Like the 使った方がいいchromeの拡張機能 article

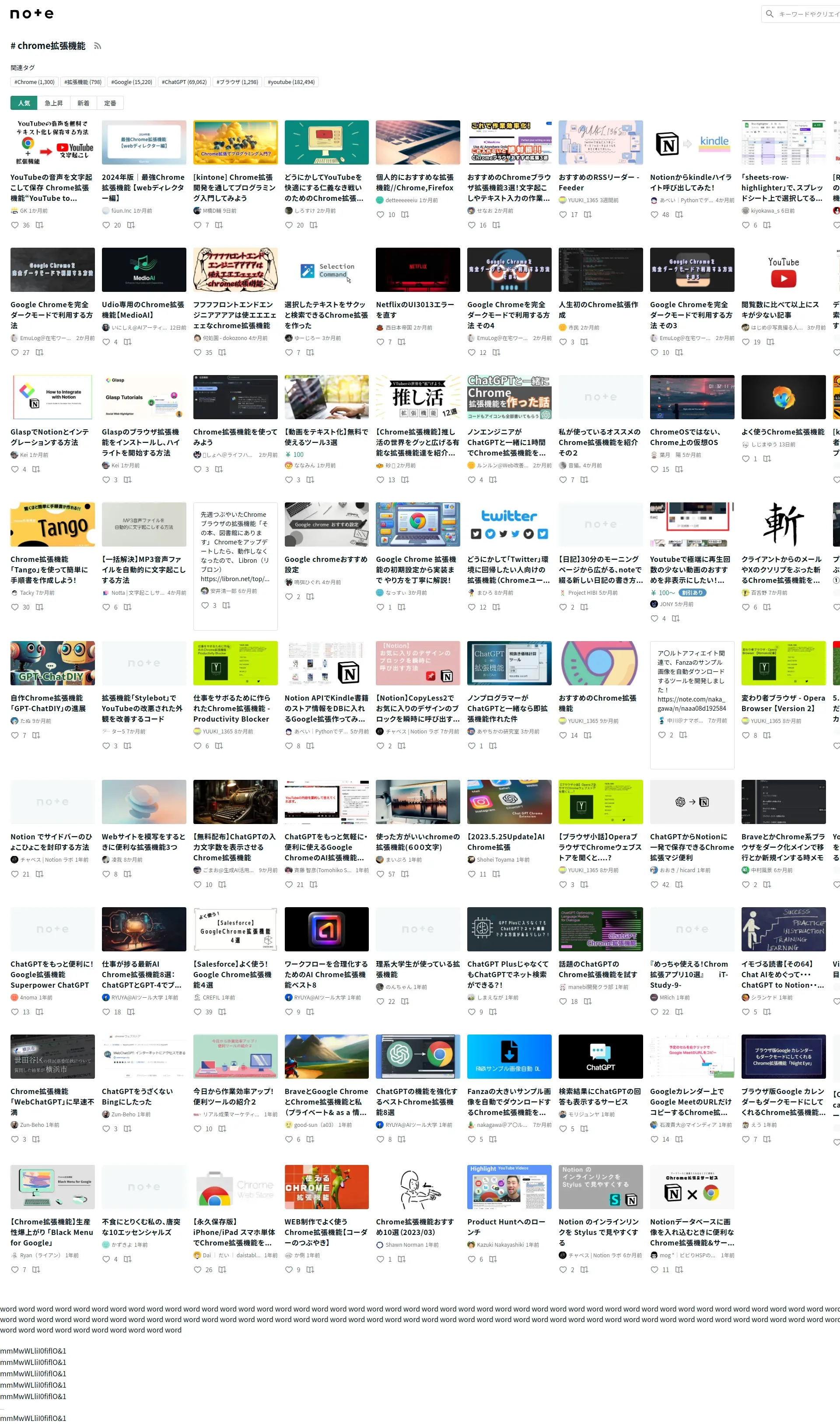380,874
